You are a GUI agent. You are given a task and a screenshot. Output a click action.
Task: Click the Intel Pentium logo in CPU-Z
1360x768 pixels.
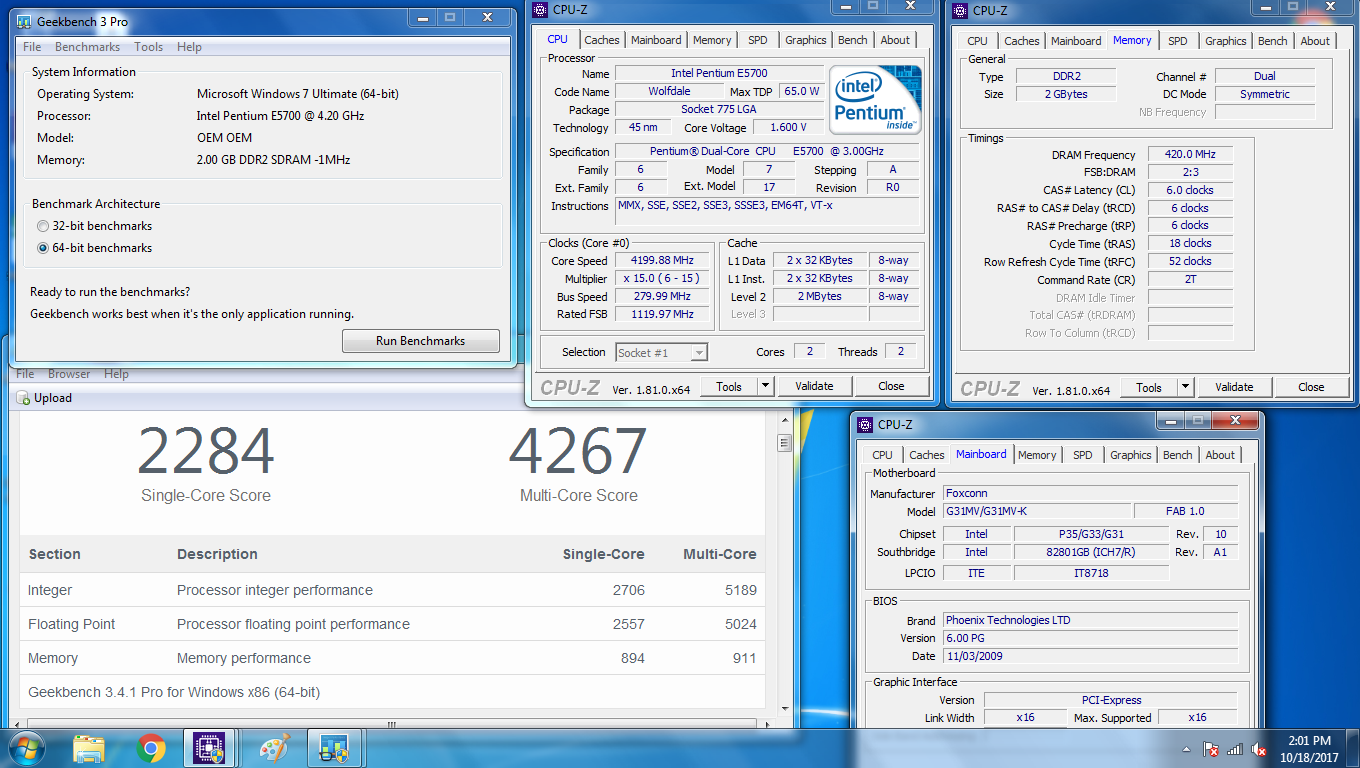tap(875, 101)
